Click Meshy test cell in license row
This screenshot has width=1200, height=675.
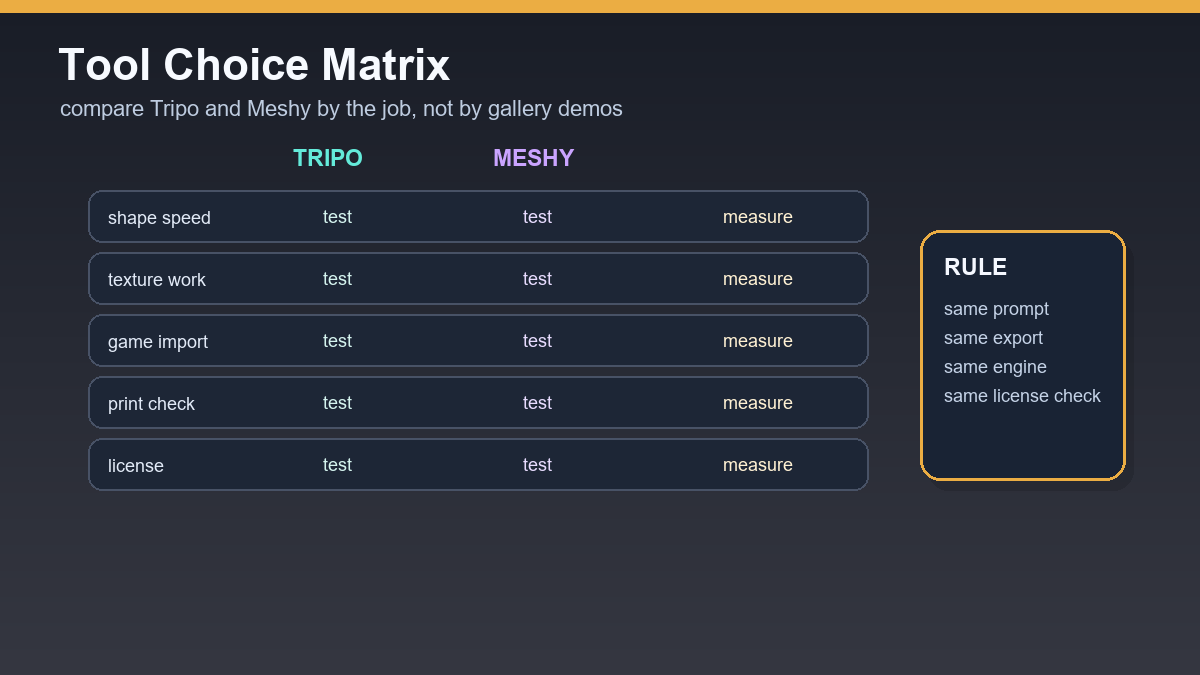pos(537,465)
